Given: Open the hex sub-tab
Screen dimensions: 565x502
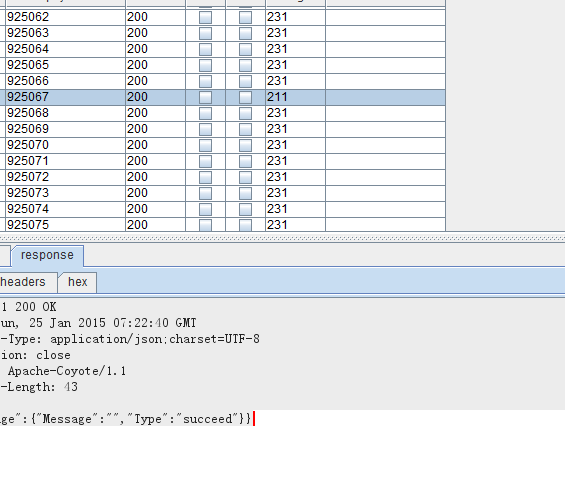Looking at the screenshot, I should pos(77,282).
